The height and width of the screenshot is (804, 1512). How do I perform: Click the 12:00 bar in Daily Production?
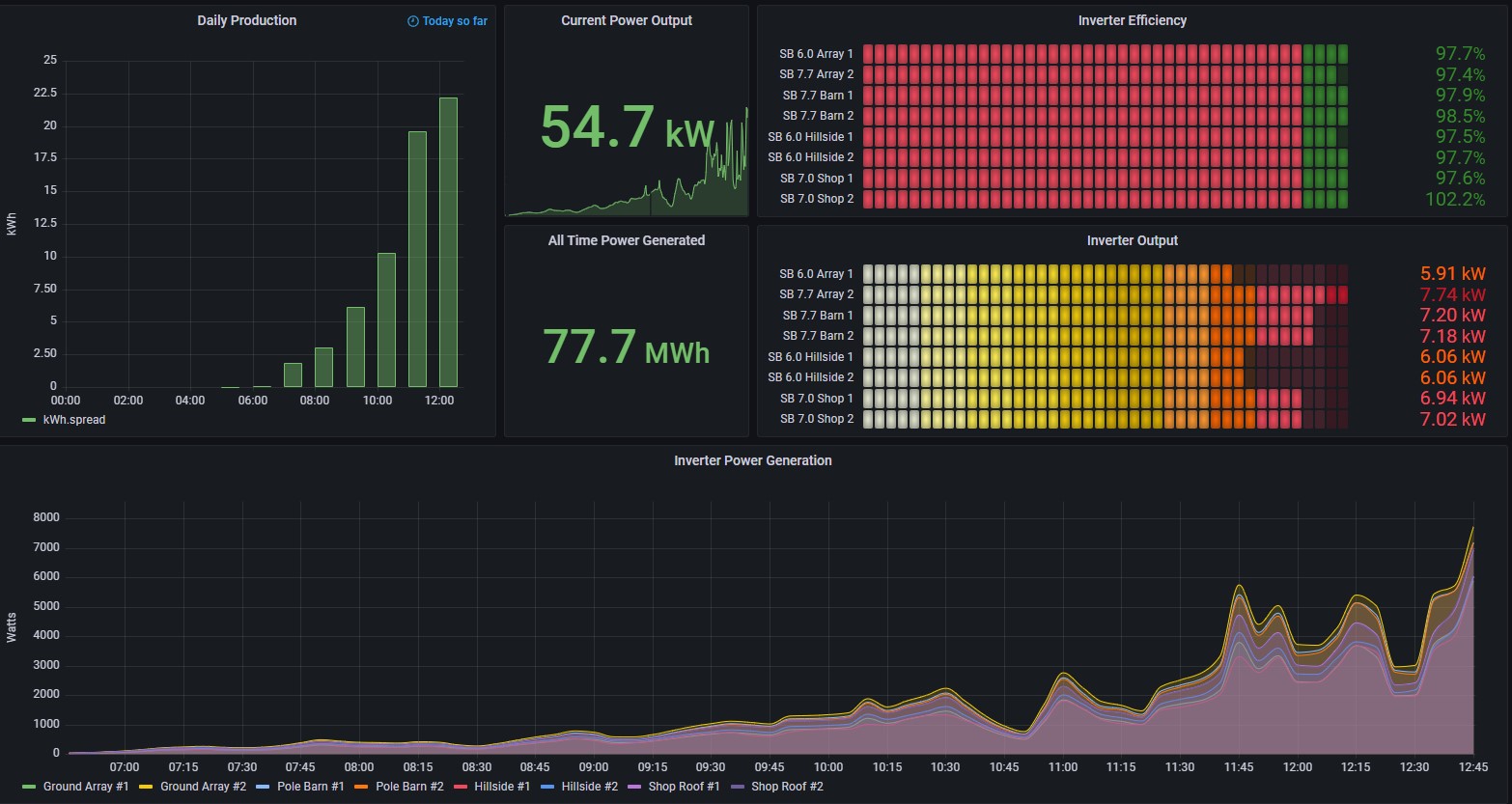click(448, 241)
